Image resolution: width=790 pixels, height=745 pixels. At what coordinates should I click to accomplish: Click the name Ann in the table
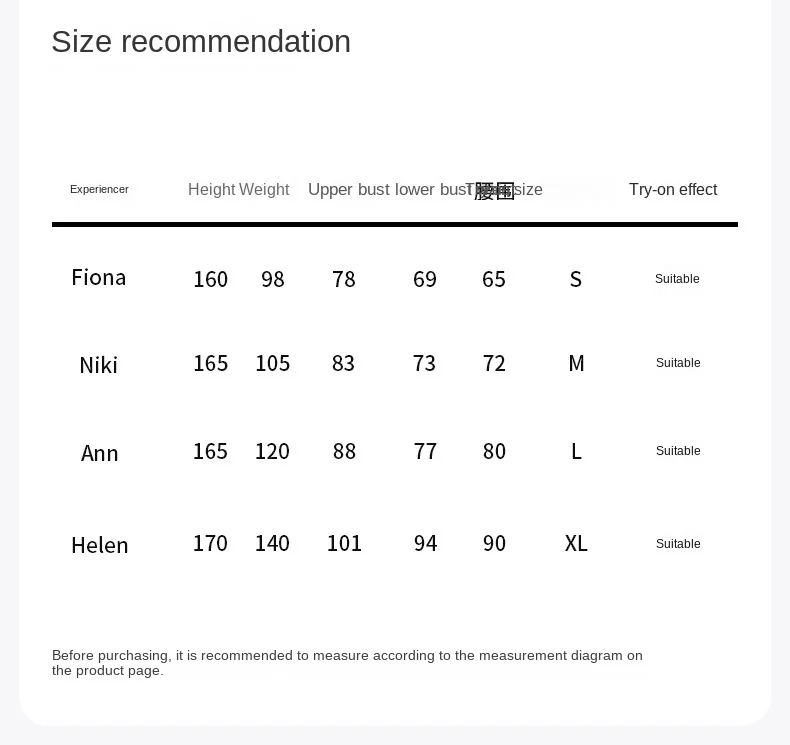(100, 453)
